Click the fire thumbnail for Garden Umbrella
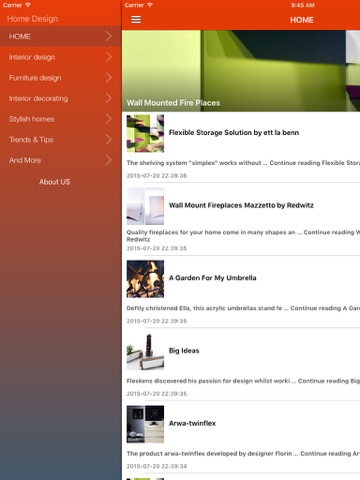Screen dimensions: 360x480 click(145, 279)
